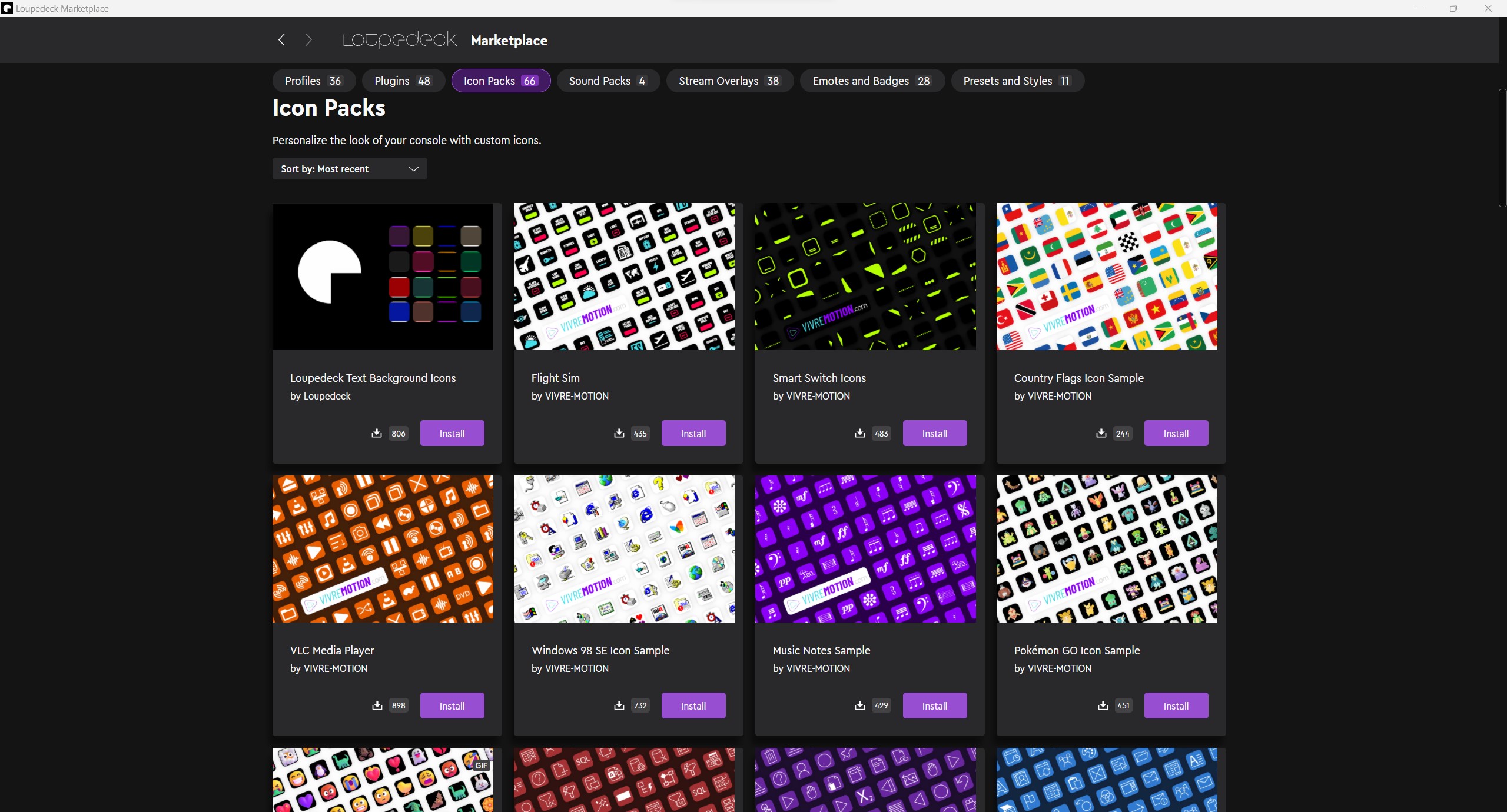Install the VLC Media Player pack
The height and width of the screenshot is (812, 1507).
pos(452,705)
